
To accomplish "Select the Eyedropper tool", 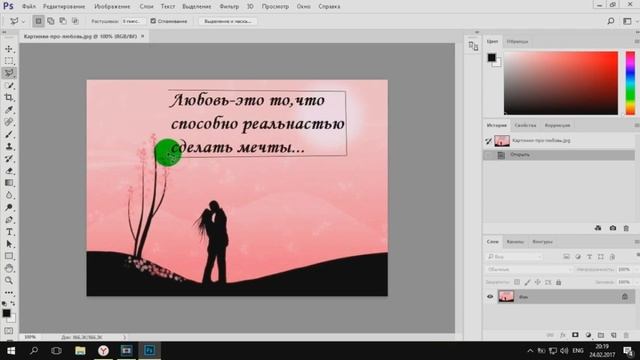I will coord(9,110).
